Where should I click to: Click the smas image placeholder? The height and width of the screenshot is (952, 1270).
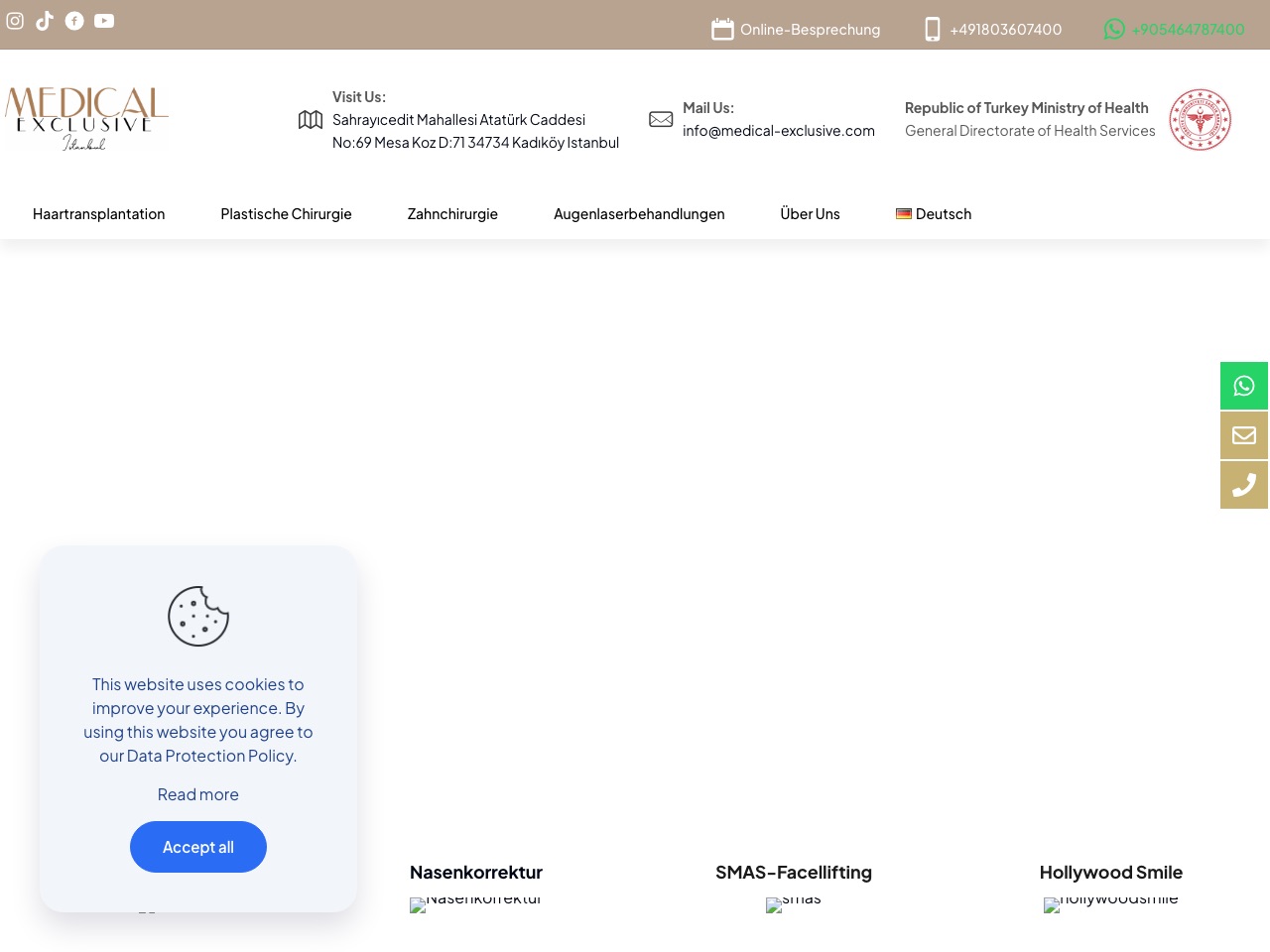[794, 903]
